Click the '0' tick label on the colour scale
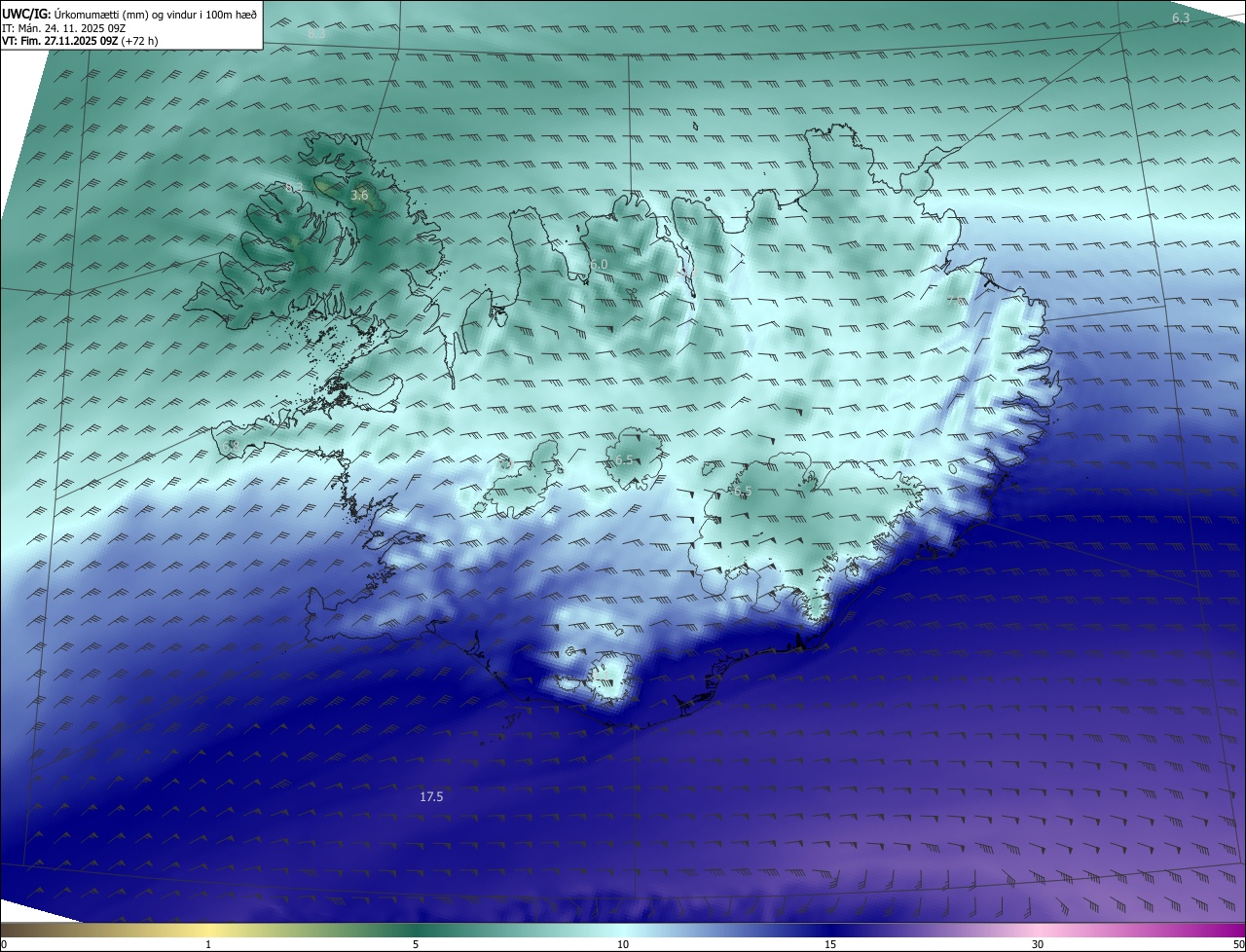 (x=4, y=944)
